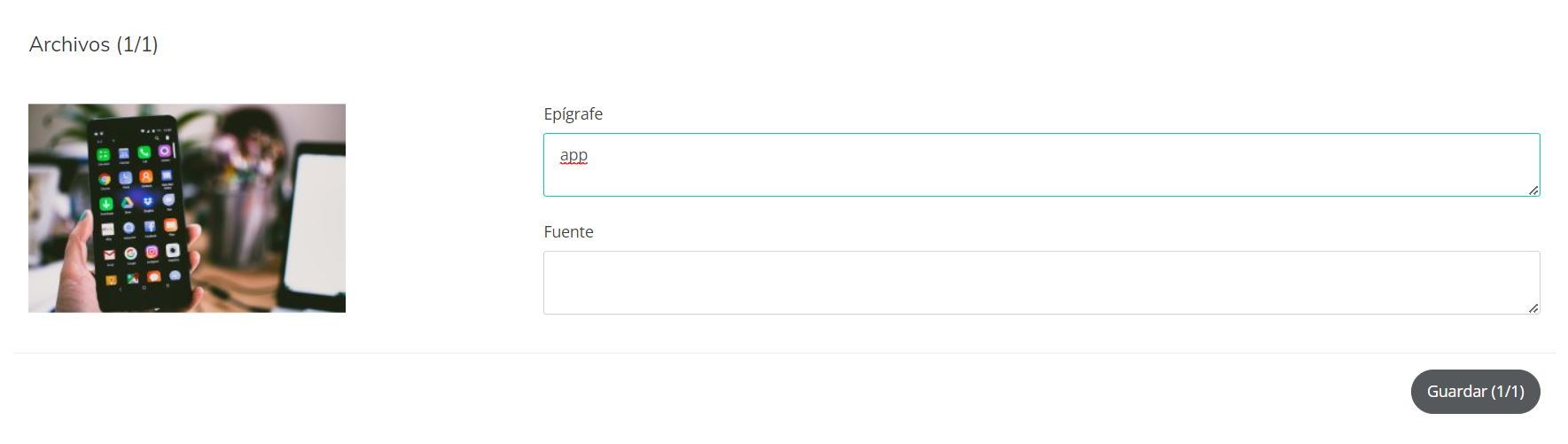
Task: Click the underlined word "app" in Epígrafe
Action: [573, 156]
